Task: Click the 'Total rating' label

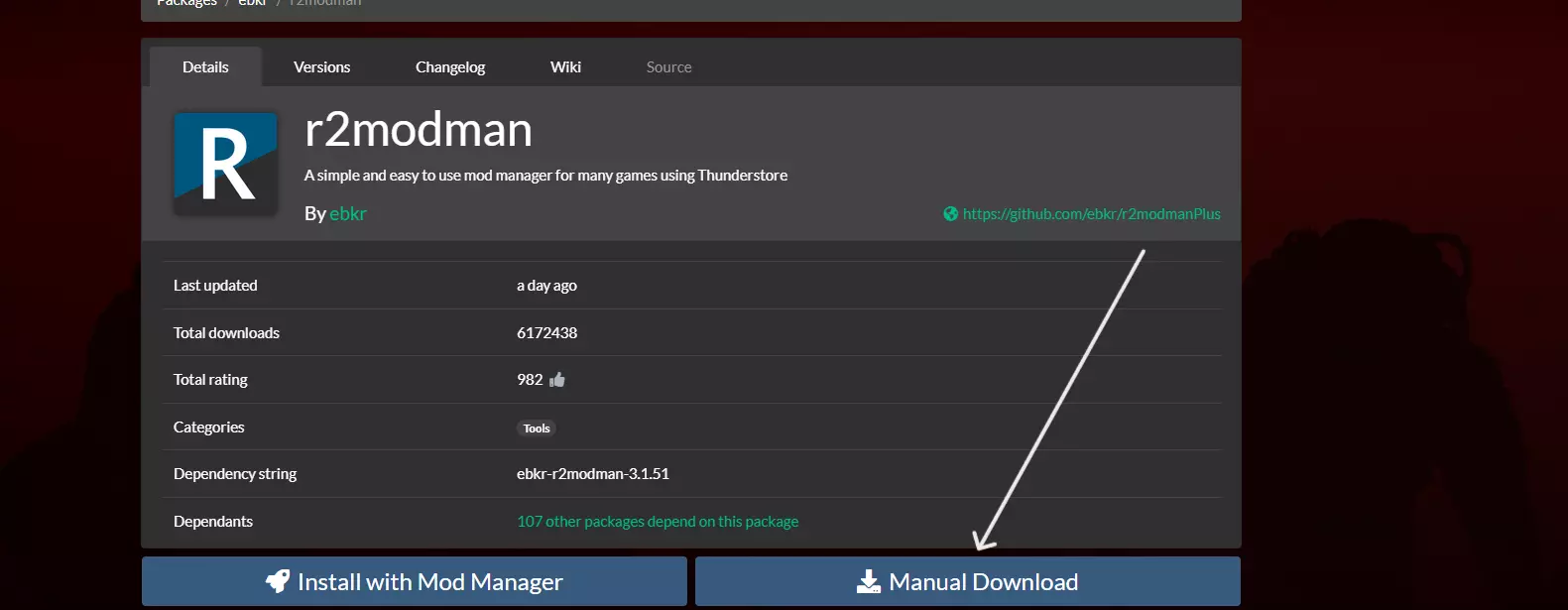Action: point(210,380)
